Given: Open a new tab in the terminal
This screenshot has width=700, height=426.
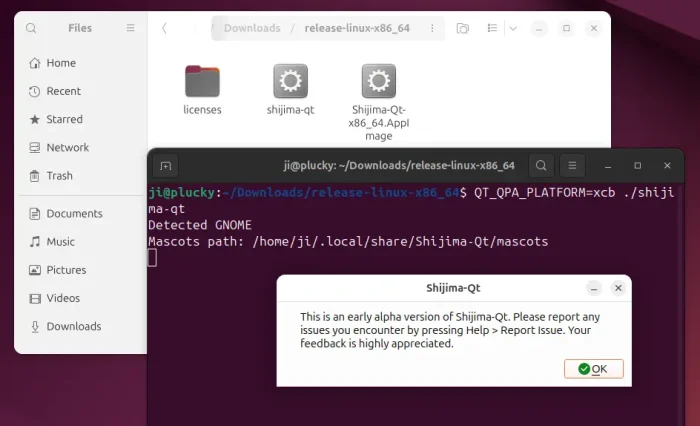Looking at the screenshot, I should click(x=165, y=166).
